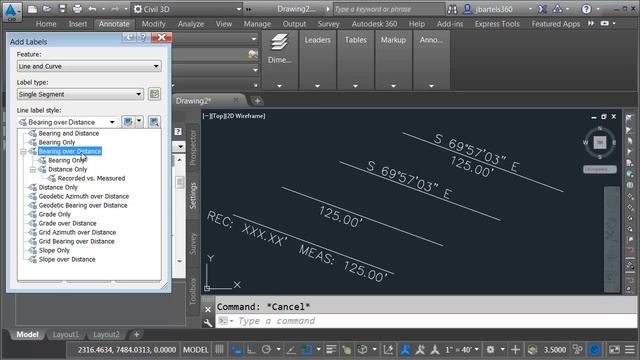
Task: Click the customize wrench icon by command line
Action: (208, 323)
